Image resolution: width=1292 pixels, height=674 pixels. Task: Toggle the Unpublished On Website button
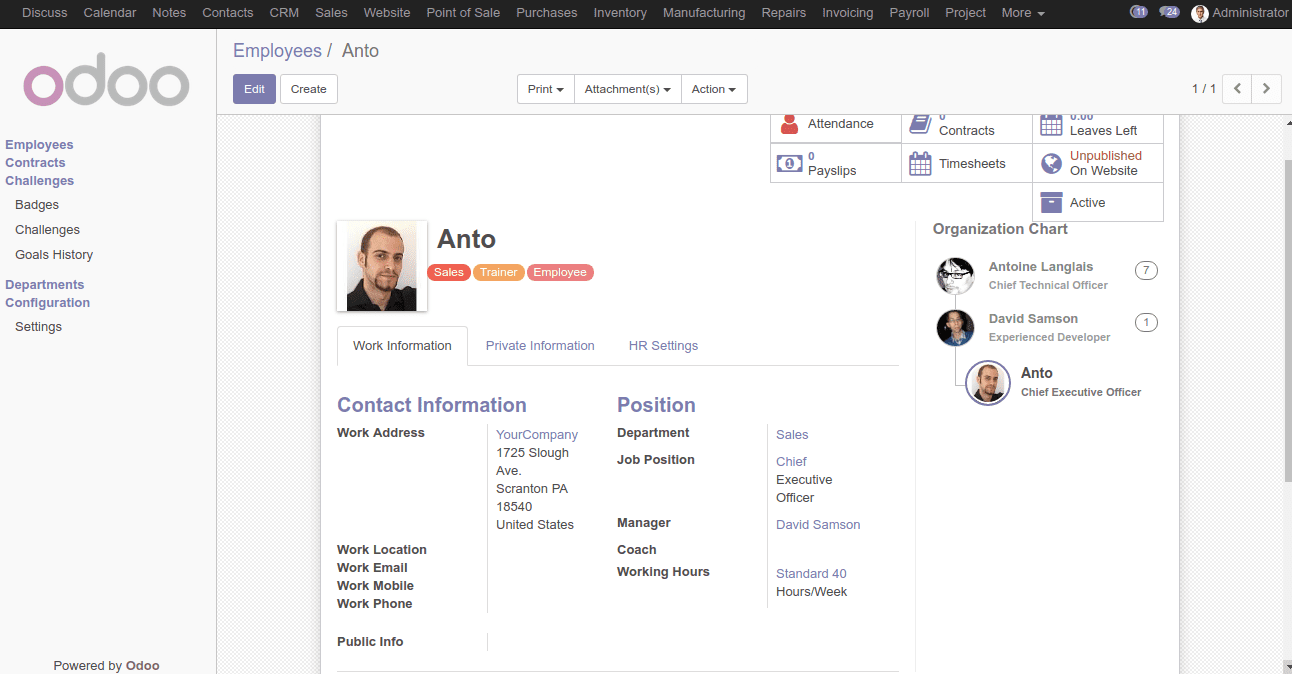(x=1097, y=163)
